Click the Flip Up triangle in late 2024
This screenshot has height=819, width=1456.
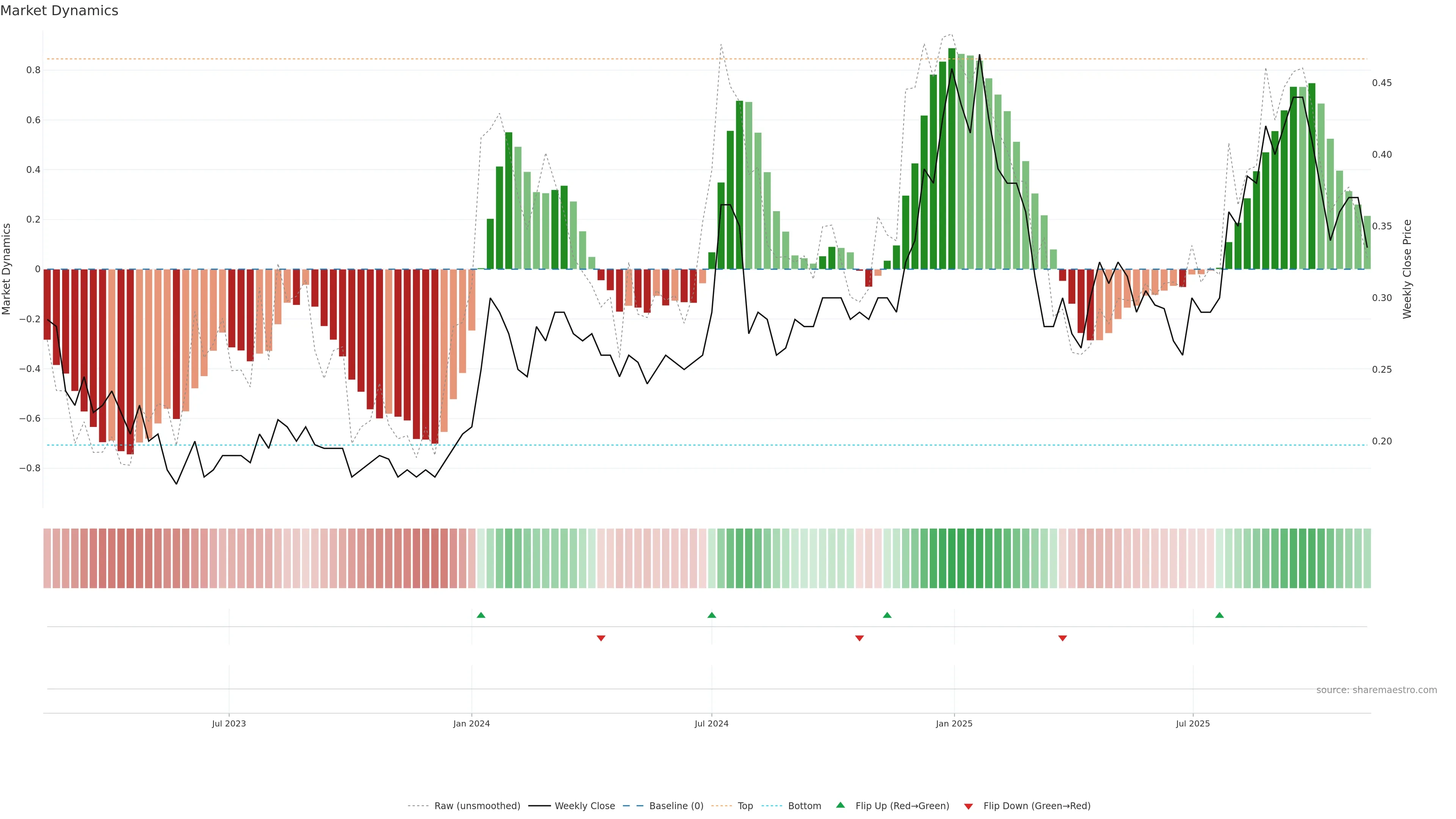pos(887,615)
